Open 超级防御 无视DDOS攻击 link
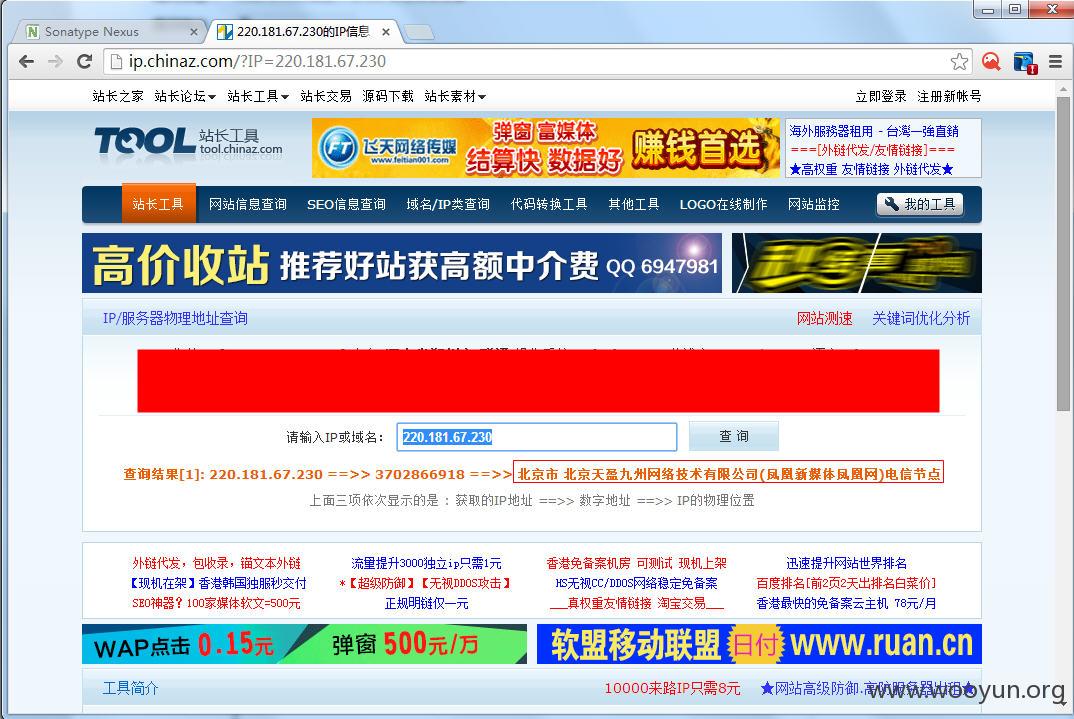This screenshot has height=719, width=1074. [x=426, y=583]
